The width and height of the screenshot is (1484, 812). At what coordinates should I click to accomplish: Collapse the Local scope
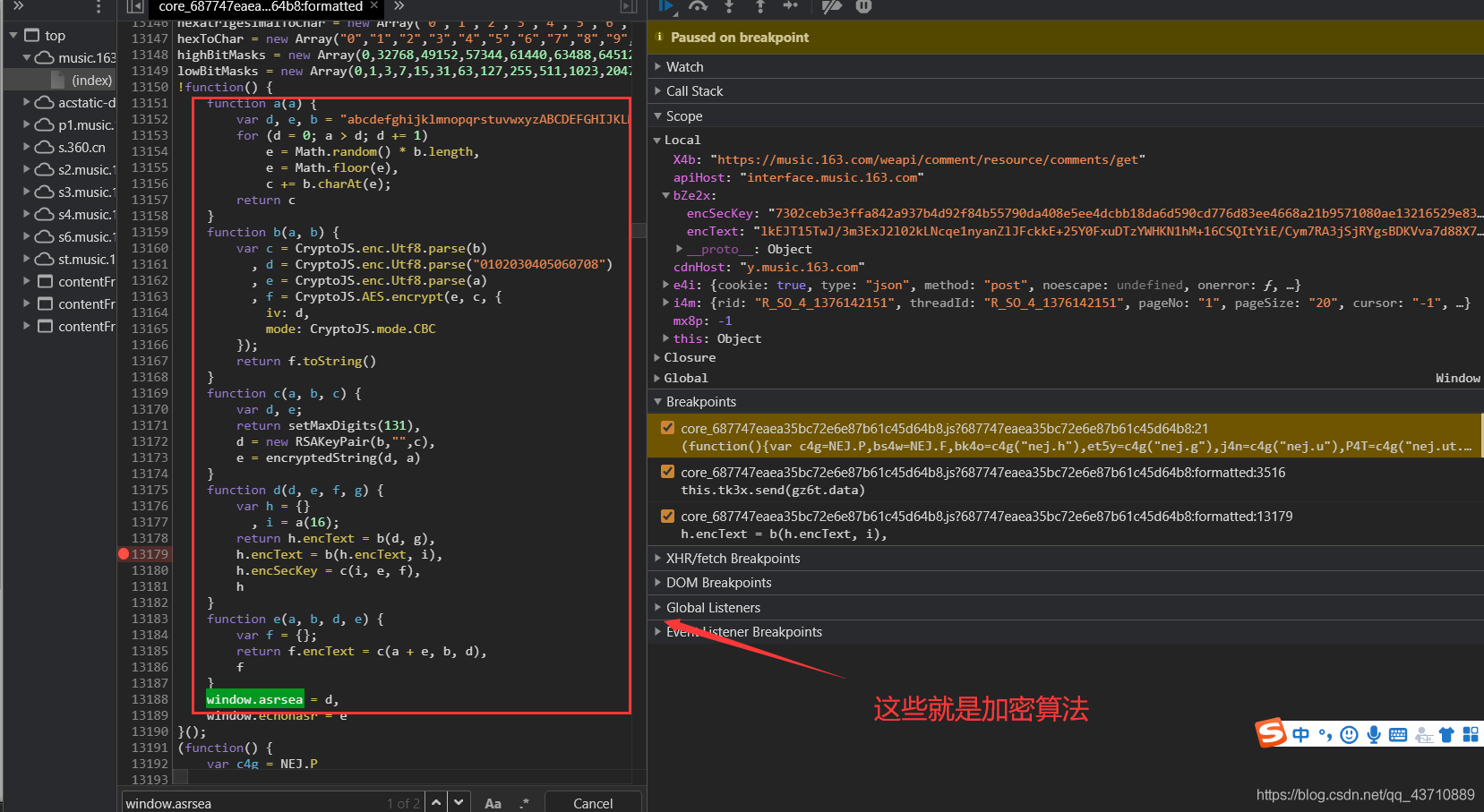(x=657, y=141)
